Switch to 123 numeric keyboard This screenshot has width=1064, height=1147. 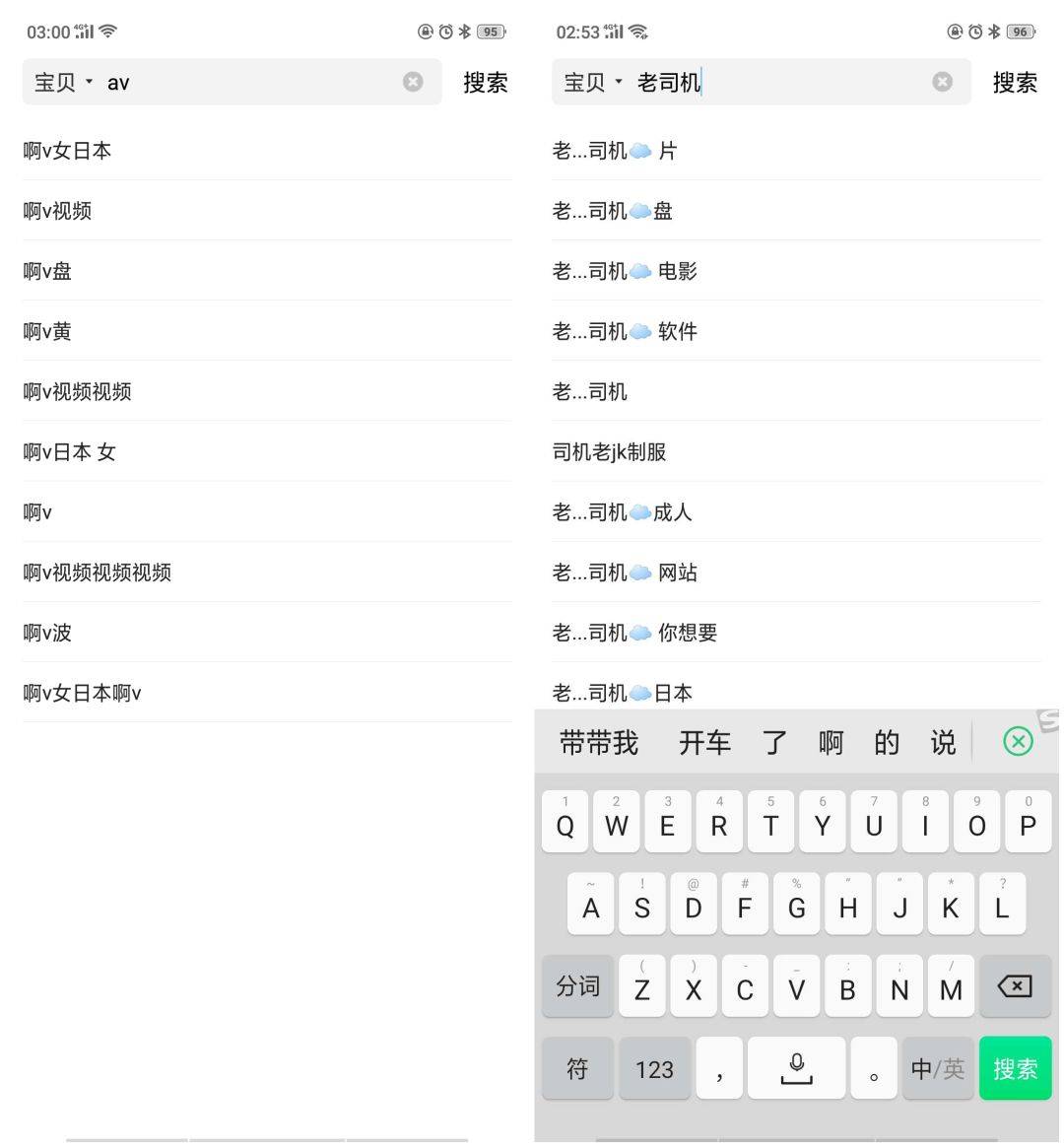(x=654, y=1068)
